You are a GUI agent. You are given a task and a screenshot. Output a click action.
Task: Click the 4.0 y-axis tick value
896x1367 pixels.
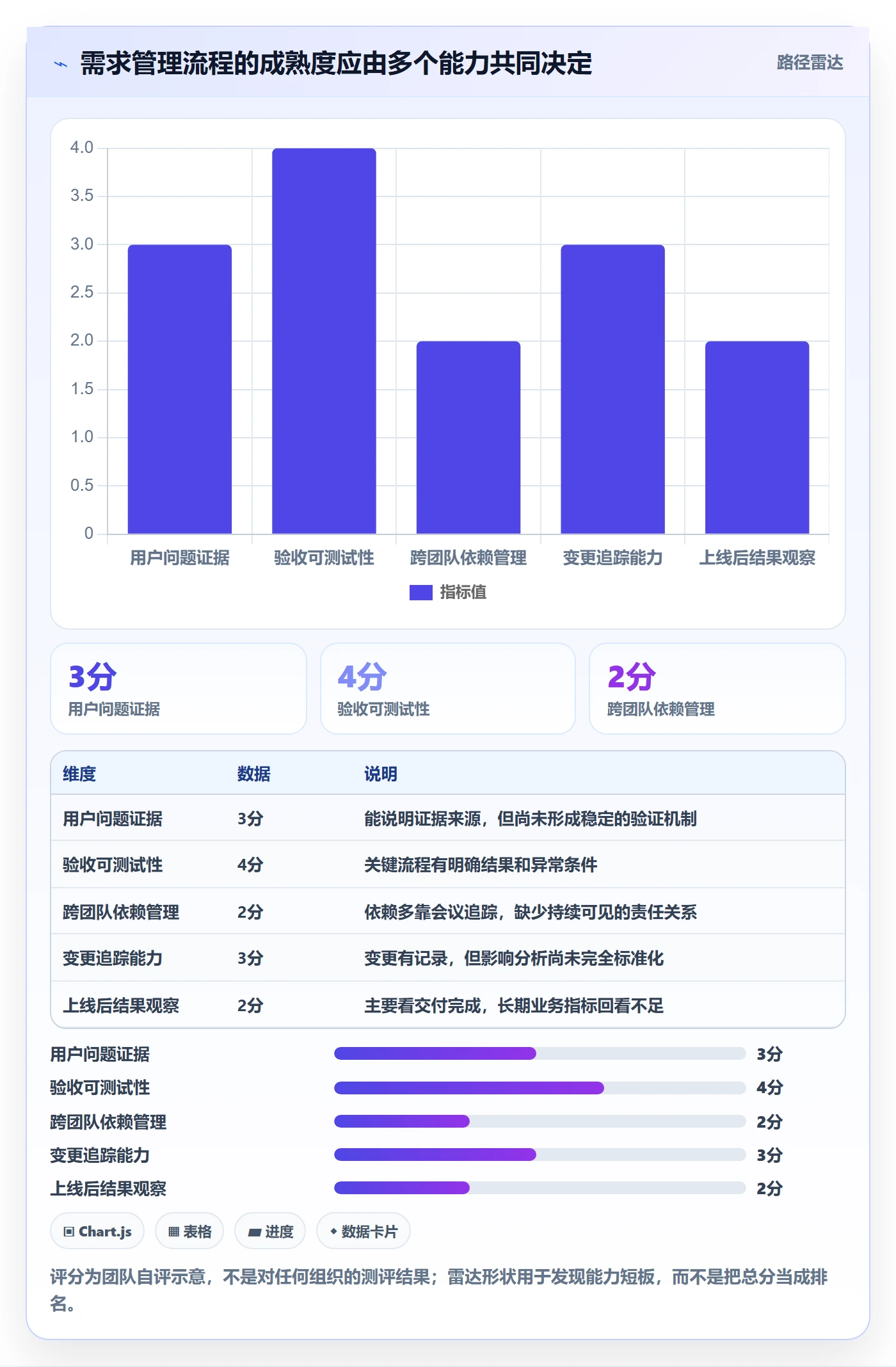point(82,148)
